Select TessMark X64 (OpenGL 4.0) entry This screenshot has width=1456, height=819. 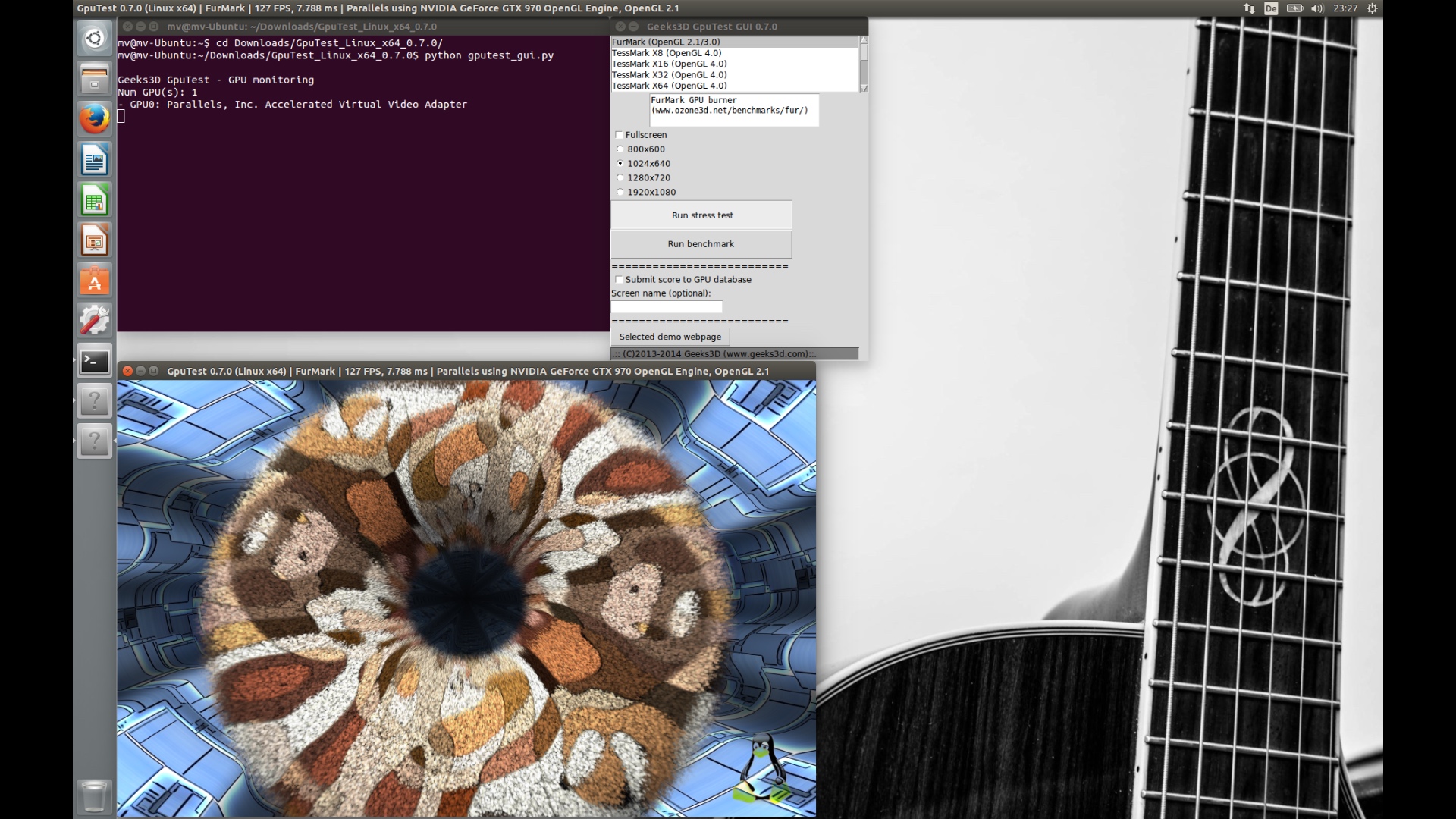coord(734,86)
